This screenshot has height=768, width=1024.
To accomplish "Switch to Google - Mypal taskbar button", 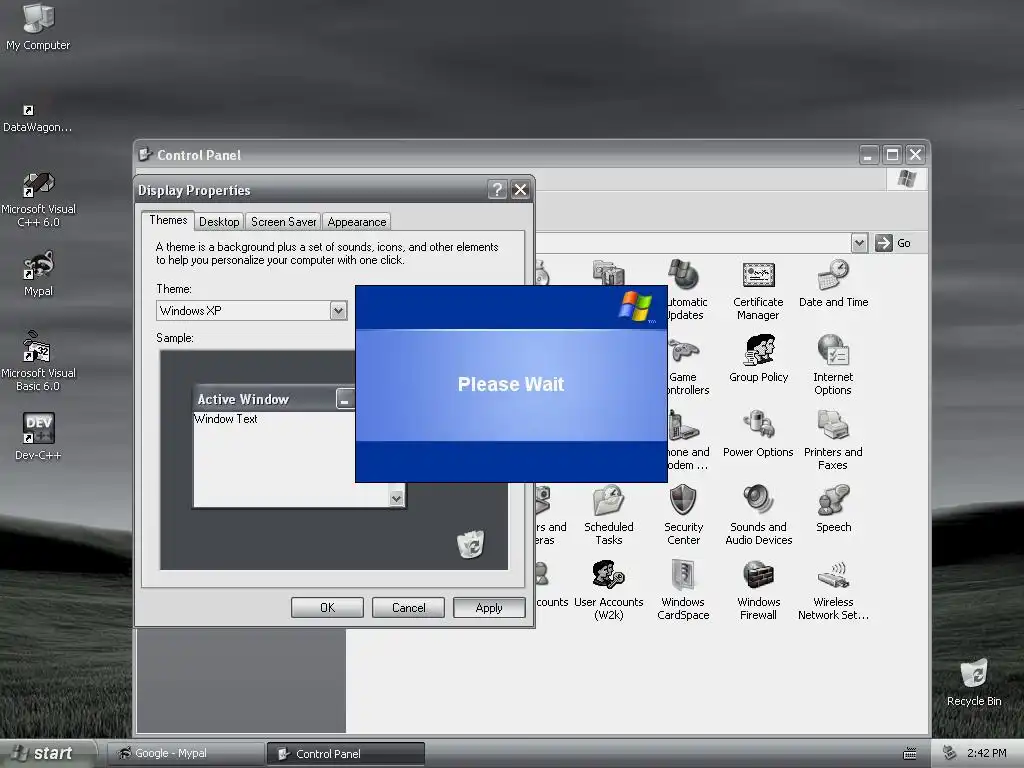I will point(185,754).
